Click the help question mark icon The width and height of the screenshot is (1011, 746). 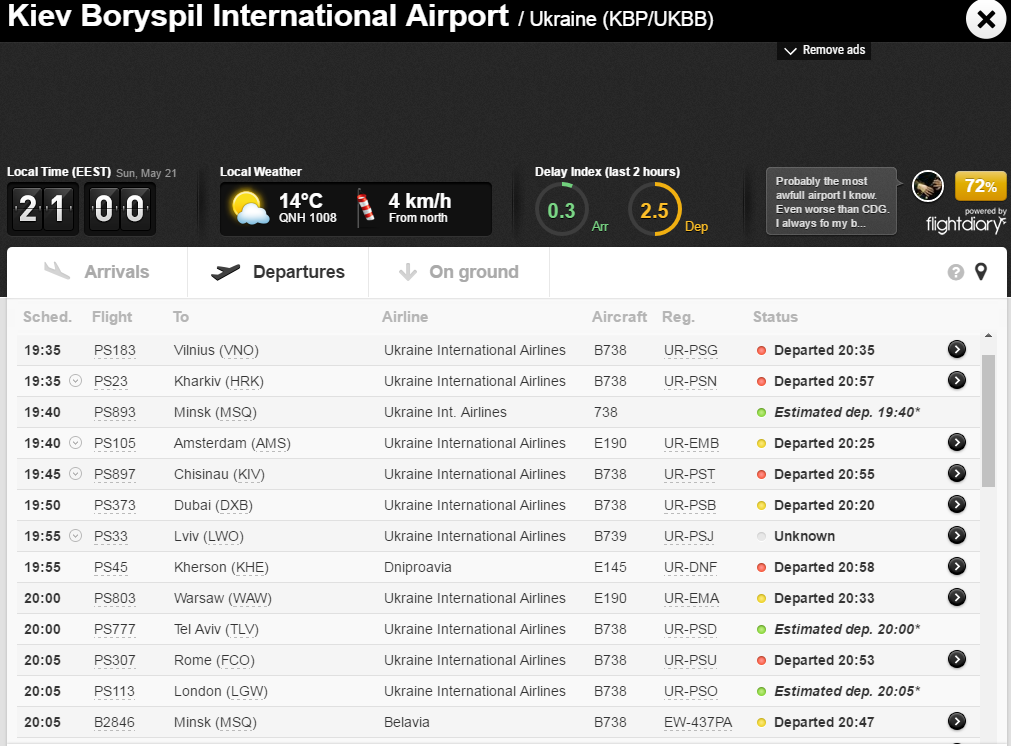(955, 272)
